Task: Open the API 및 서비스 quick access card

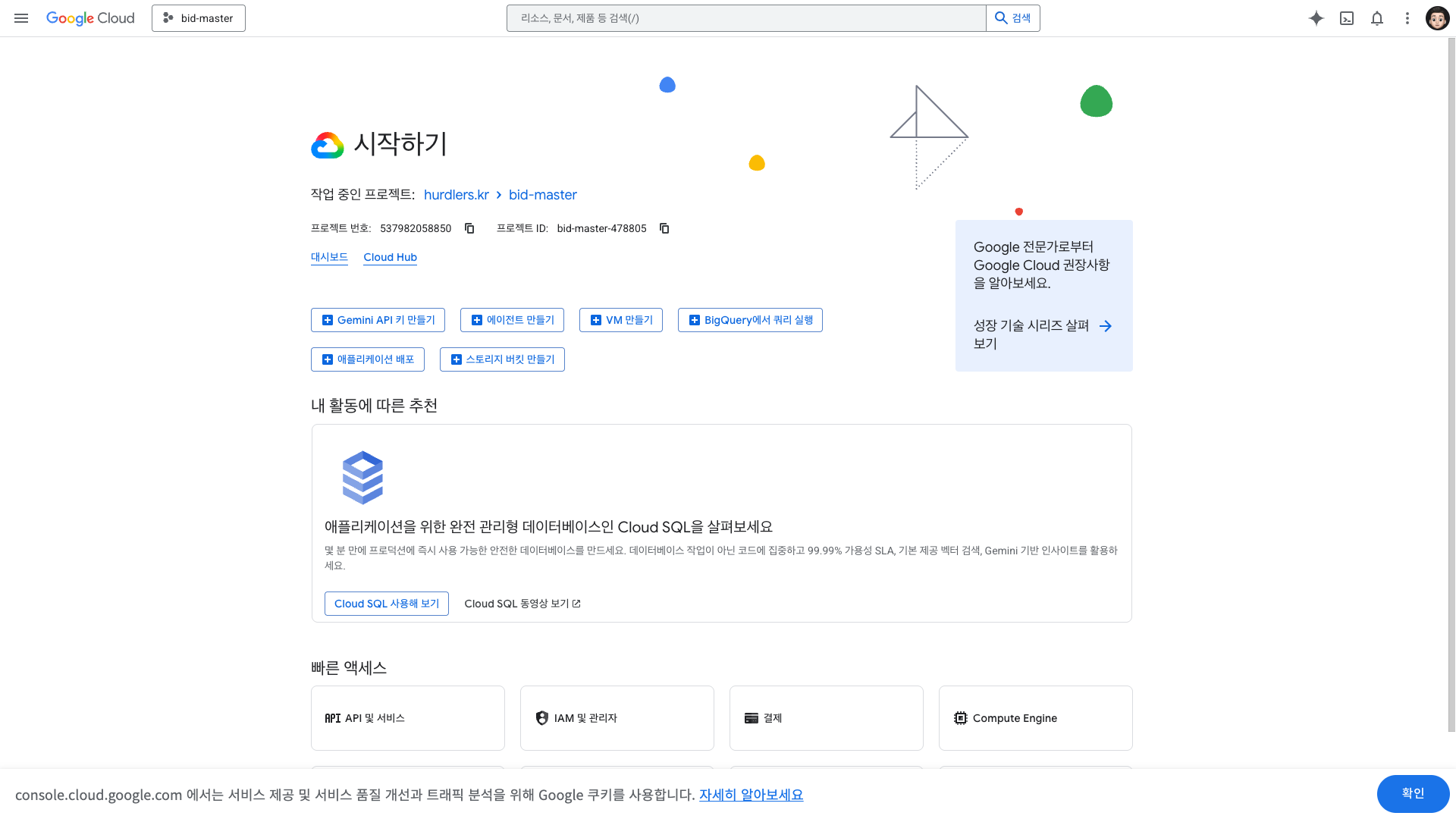Action: (x=408, y=718)
